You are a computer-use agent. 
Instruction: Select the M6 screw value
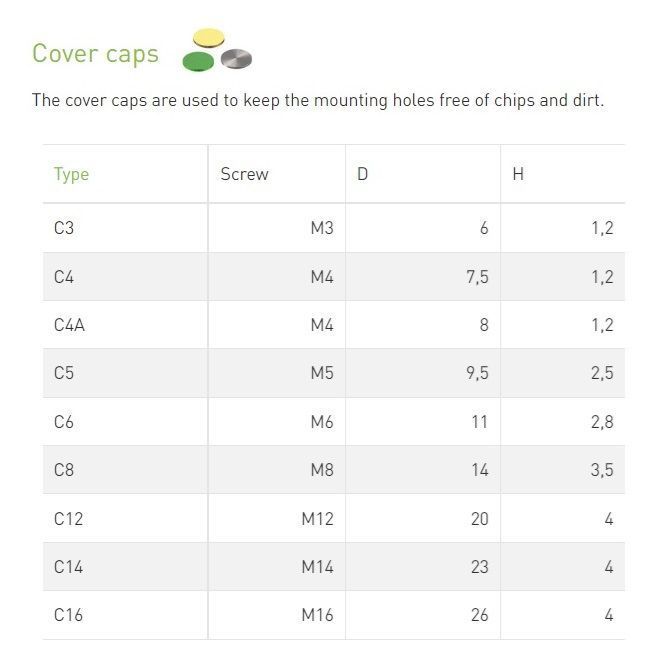coord(321,421)
